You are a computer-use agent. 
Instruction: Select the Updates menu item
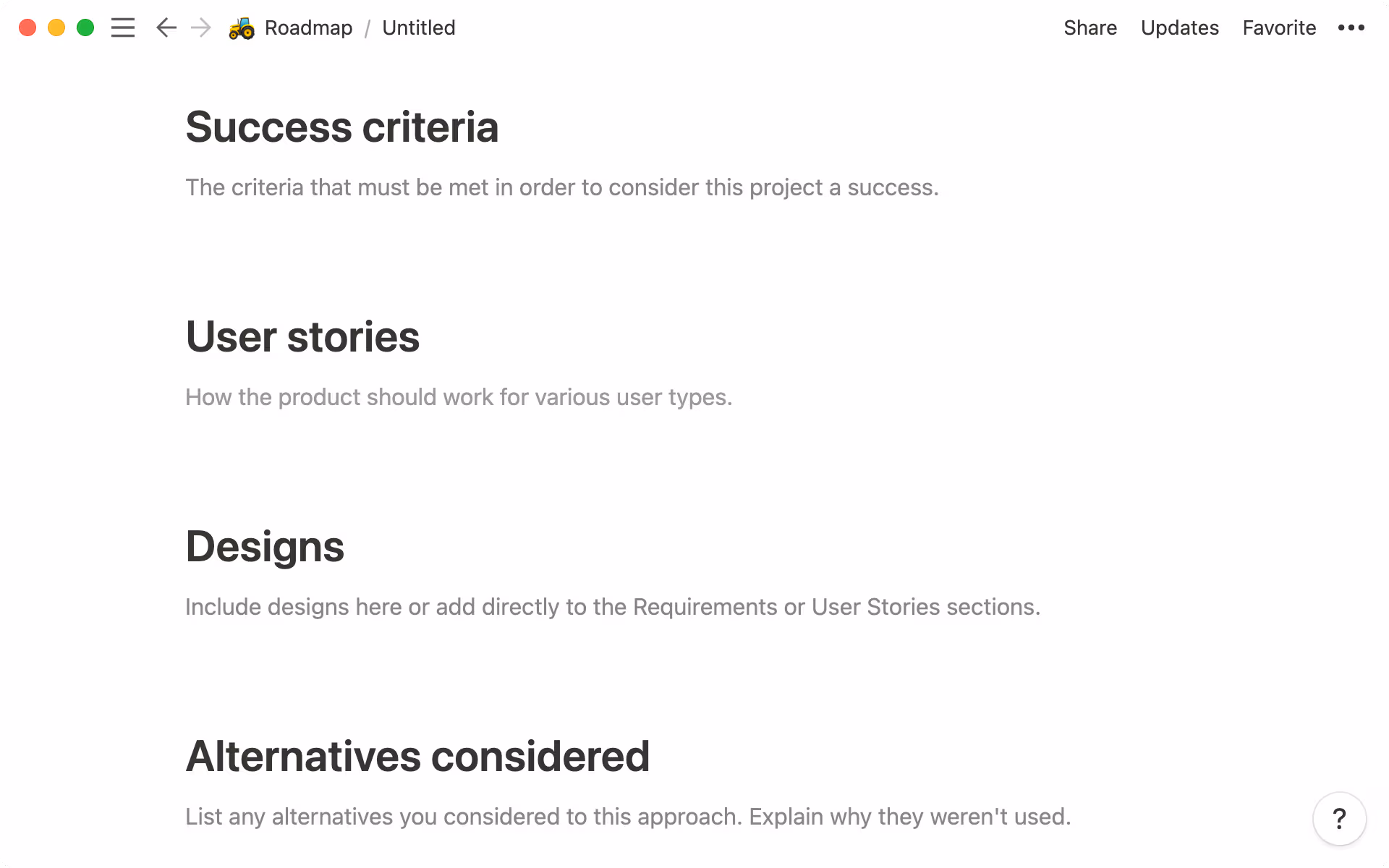coord(1179,27)
